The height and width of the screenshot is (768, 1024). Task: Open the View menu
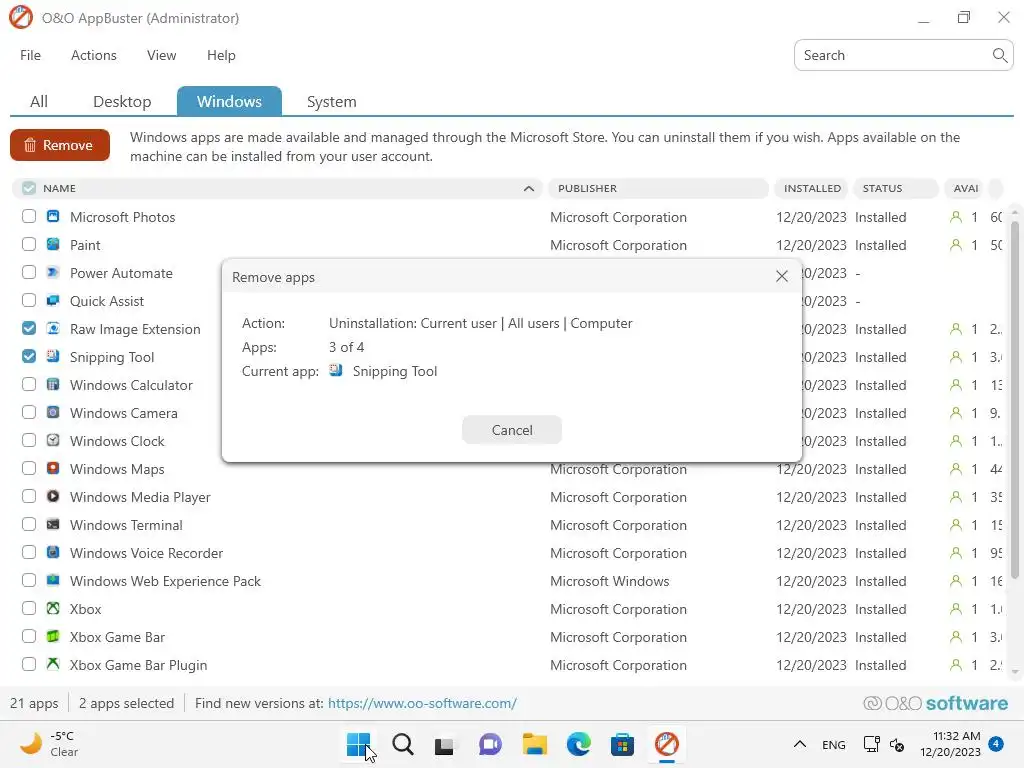(161, 56)
